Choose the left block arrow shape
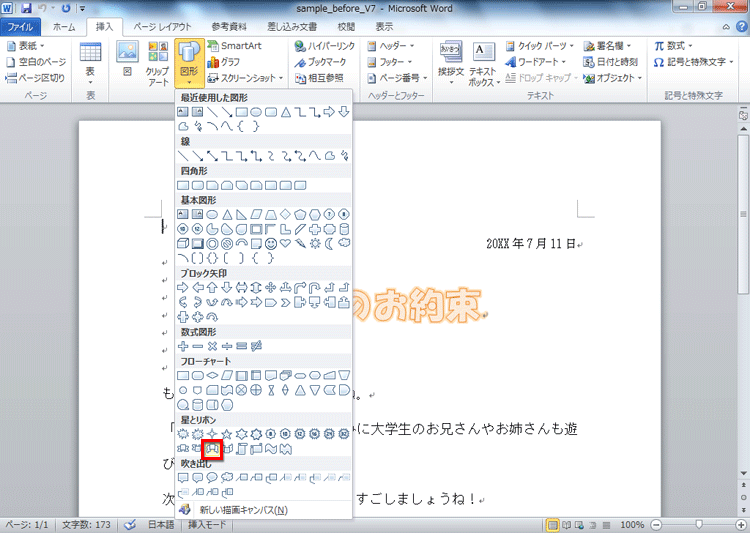The height and width of the screenshot is (533, 750). tap(198, 288)
